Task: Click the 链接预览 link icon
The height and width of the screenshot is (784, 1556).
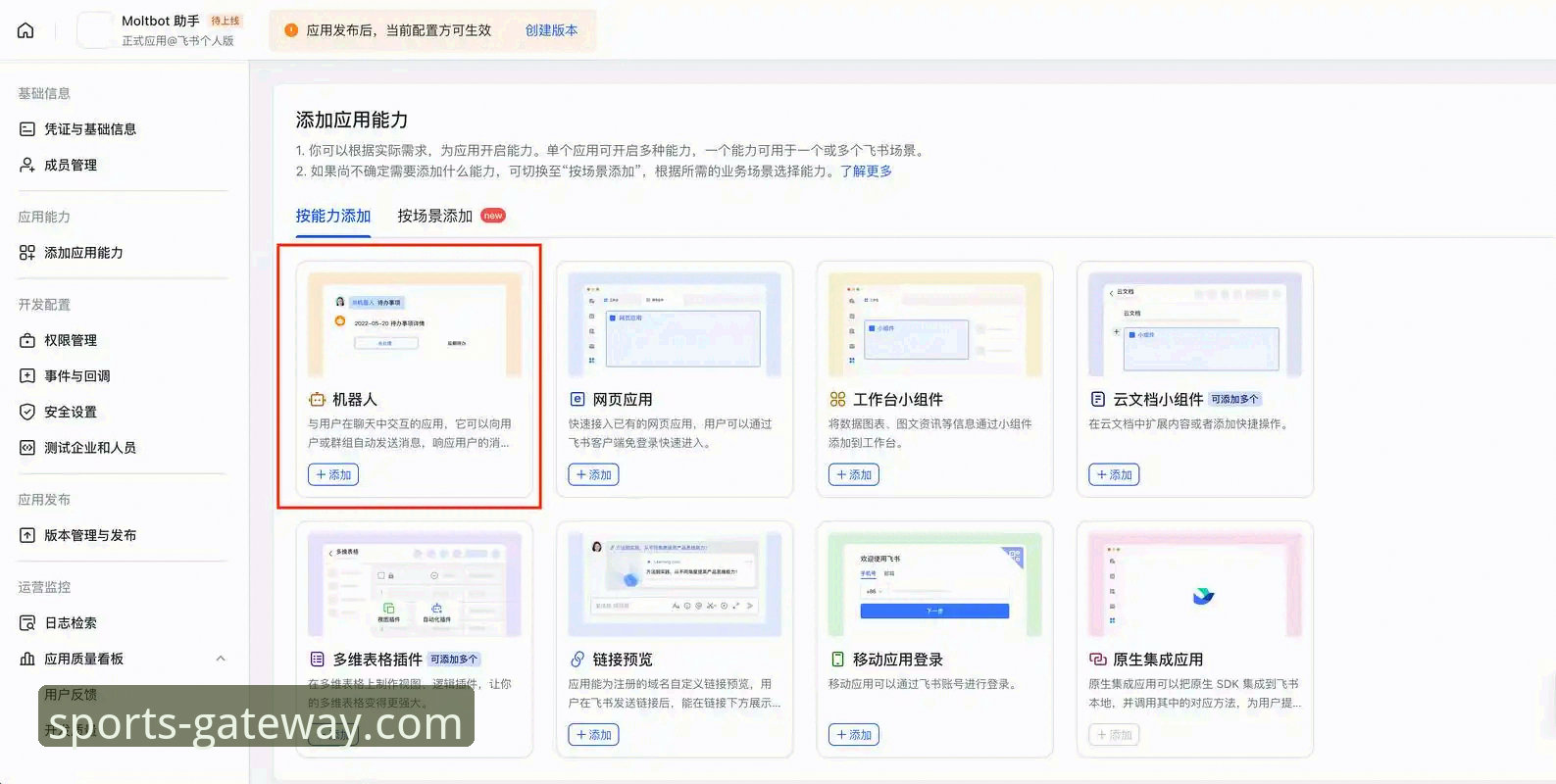Action: click(x=577, y=660)
